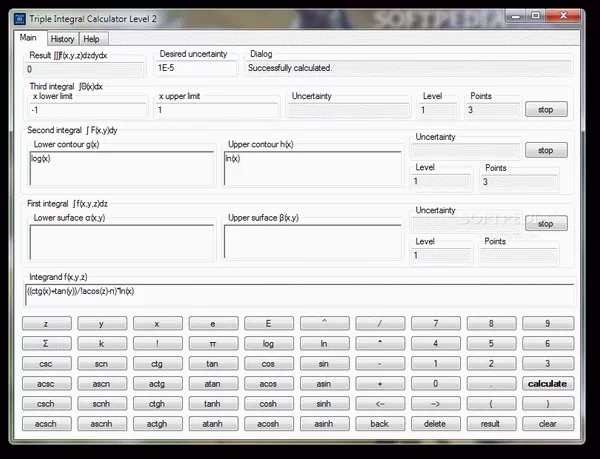Insert a closing parenthesis
This screenshot has height=459, width=600.
548,404
